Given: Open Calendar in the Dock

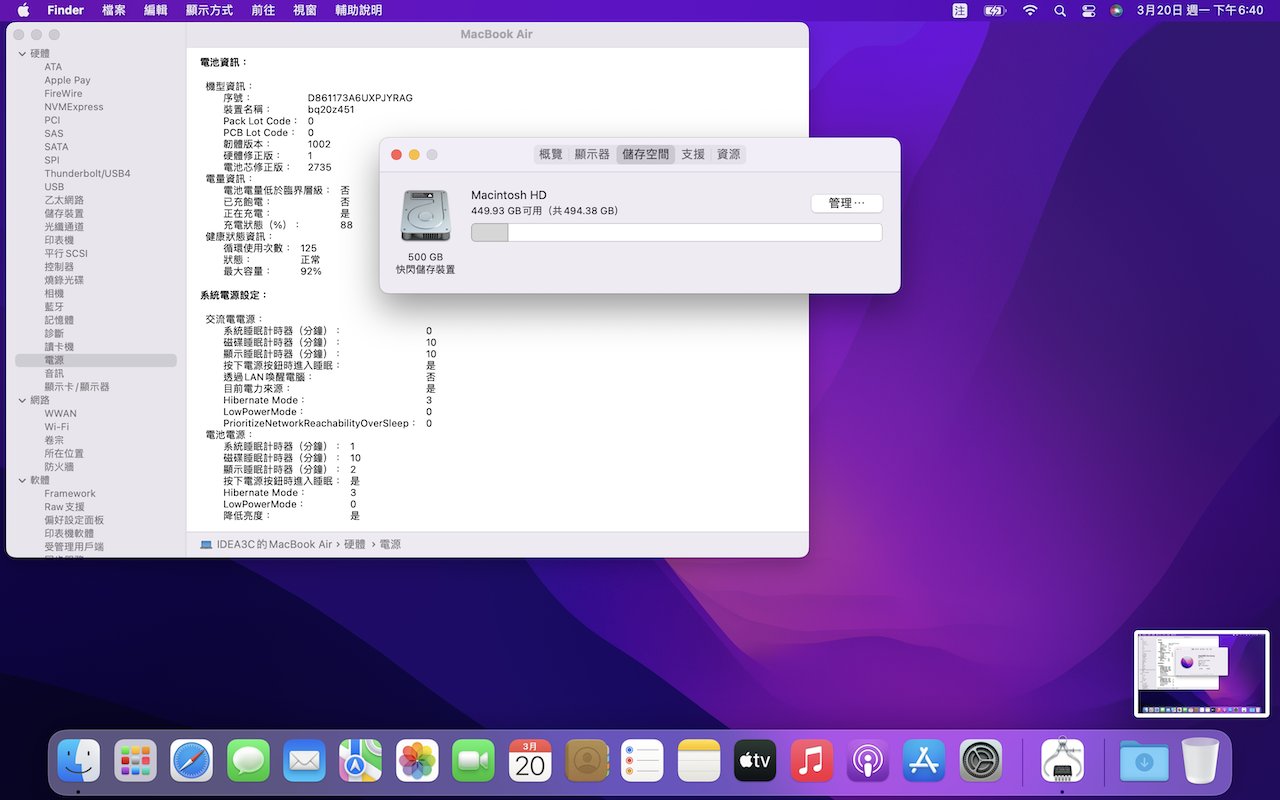Looking at the screenshot, I should tap(530, 761).
